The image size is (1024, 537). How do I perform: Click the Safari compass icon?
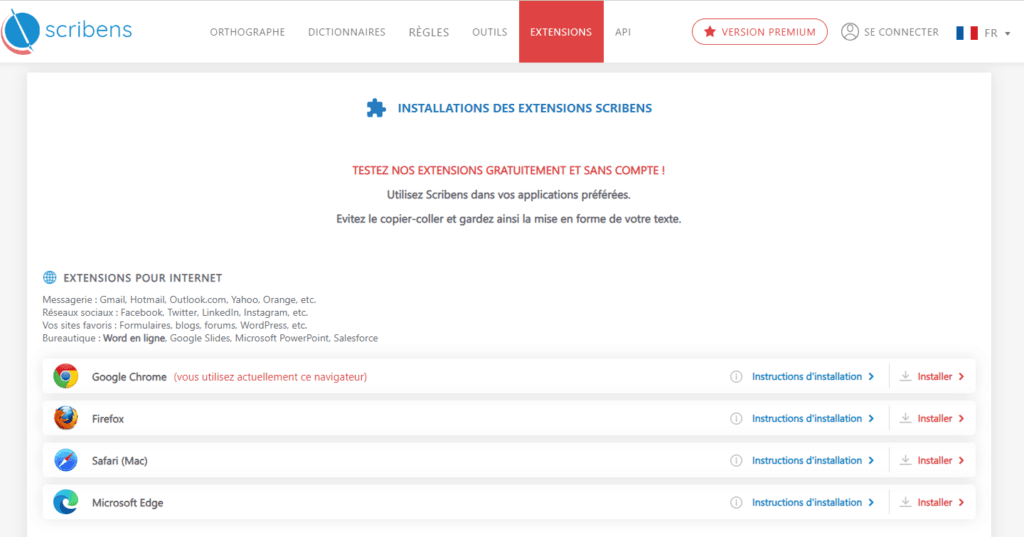[66, 461]
